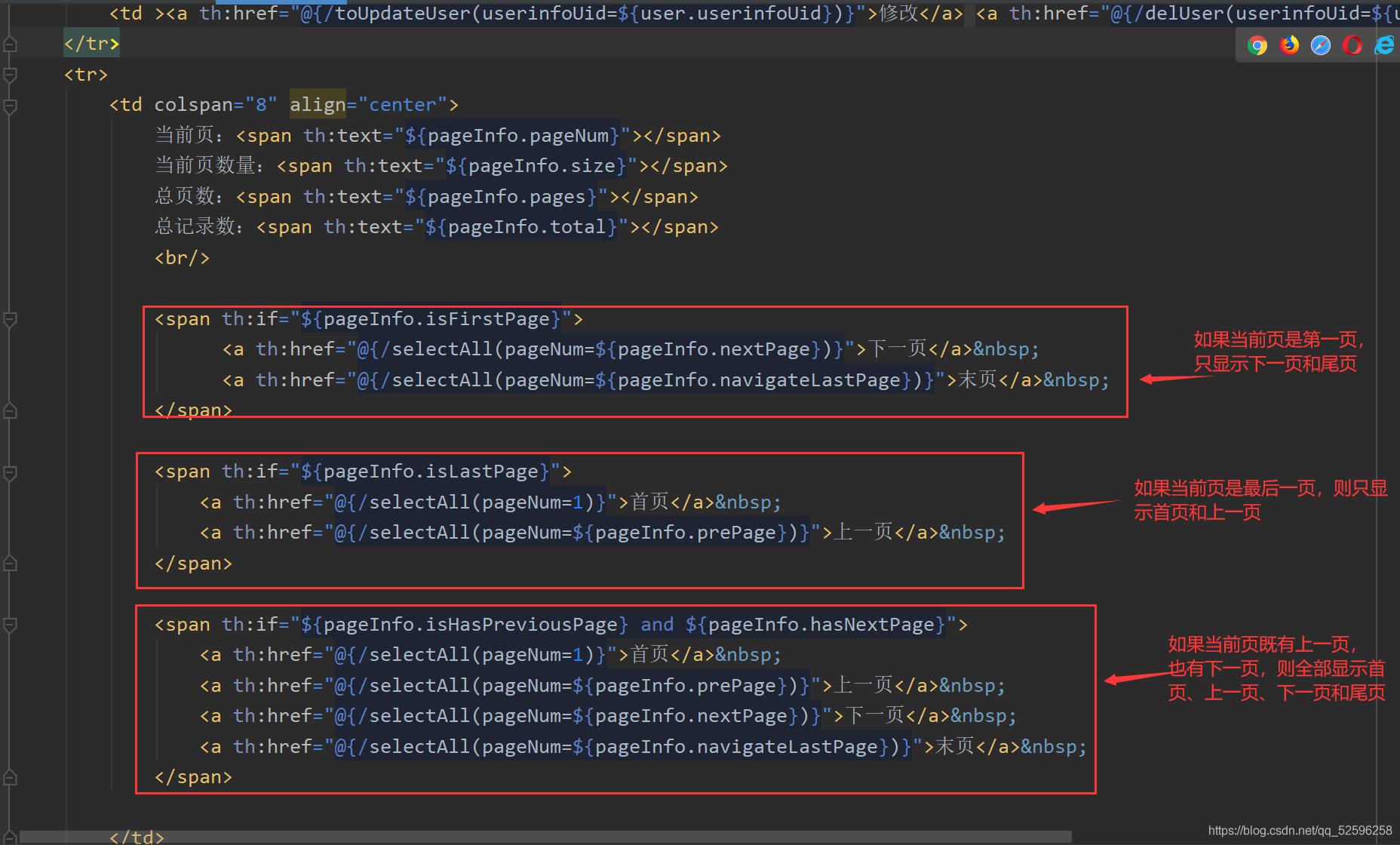Place cursor in ${pageInfo.pages} expression
1400x845 pixels.
[501, 197]
